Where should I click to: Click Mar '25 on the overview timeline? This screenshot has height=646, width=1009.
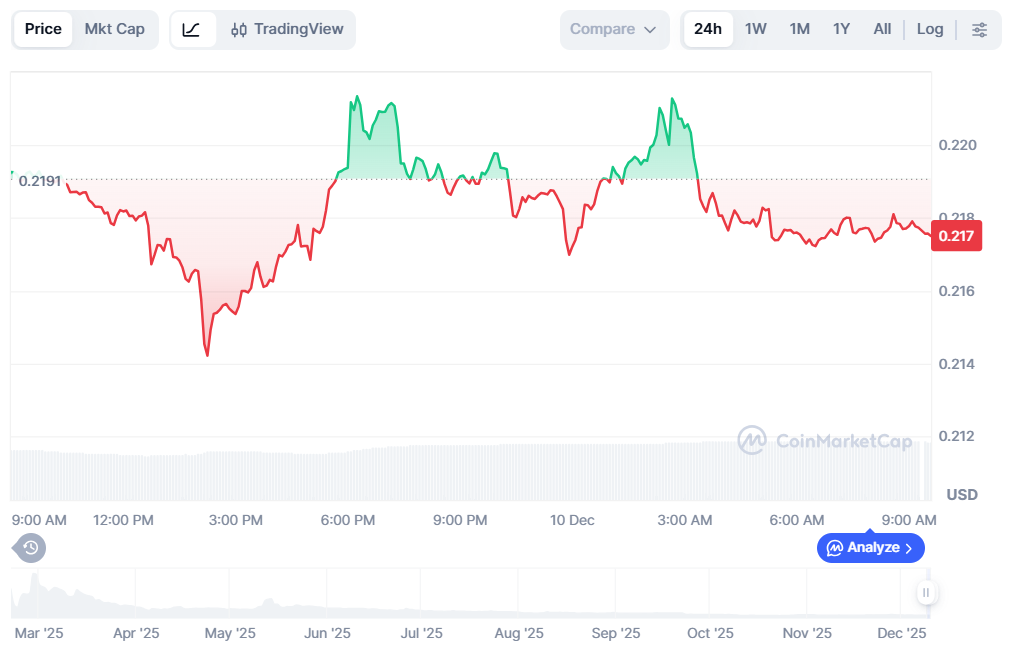(x=39, y=633)
